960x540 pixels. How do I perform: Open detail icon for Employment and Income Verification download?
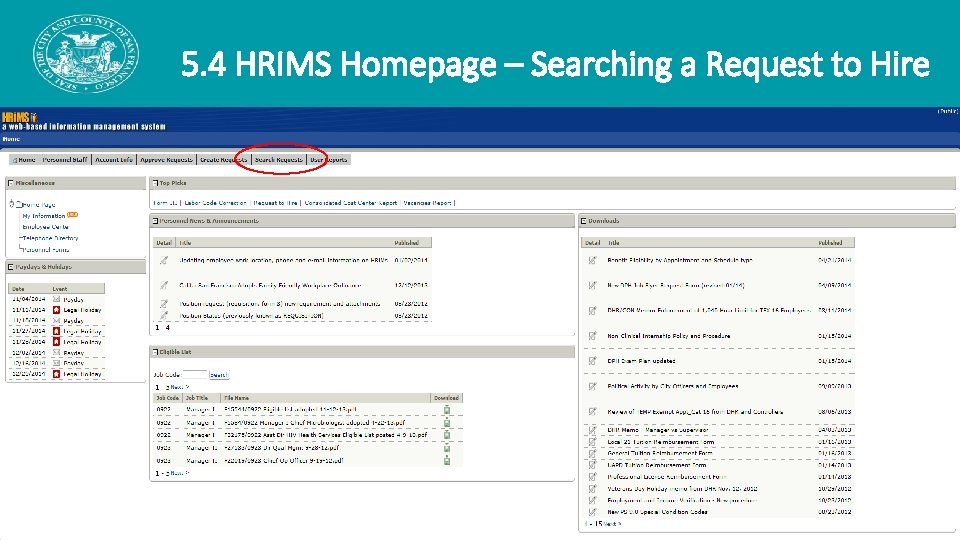point(592,500)
